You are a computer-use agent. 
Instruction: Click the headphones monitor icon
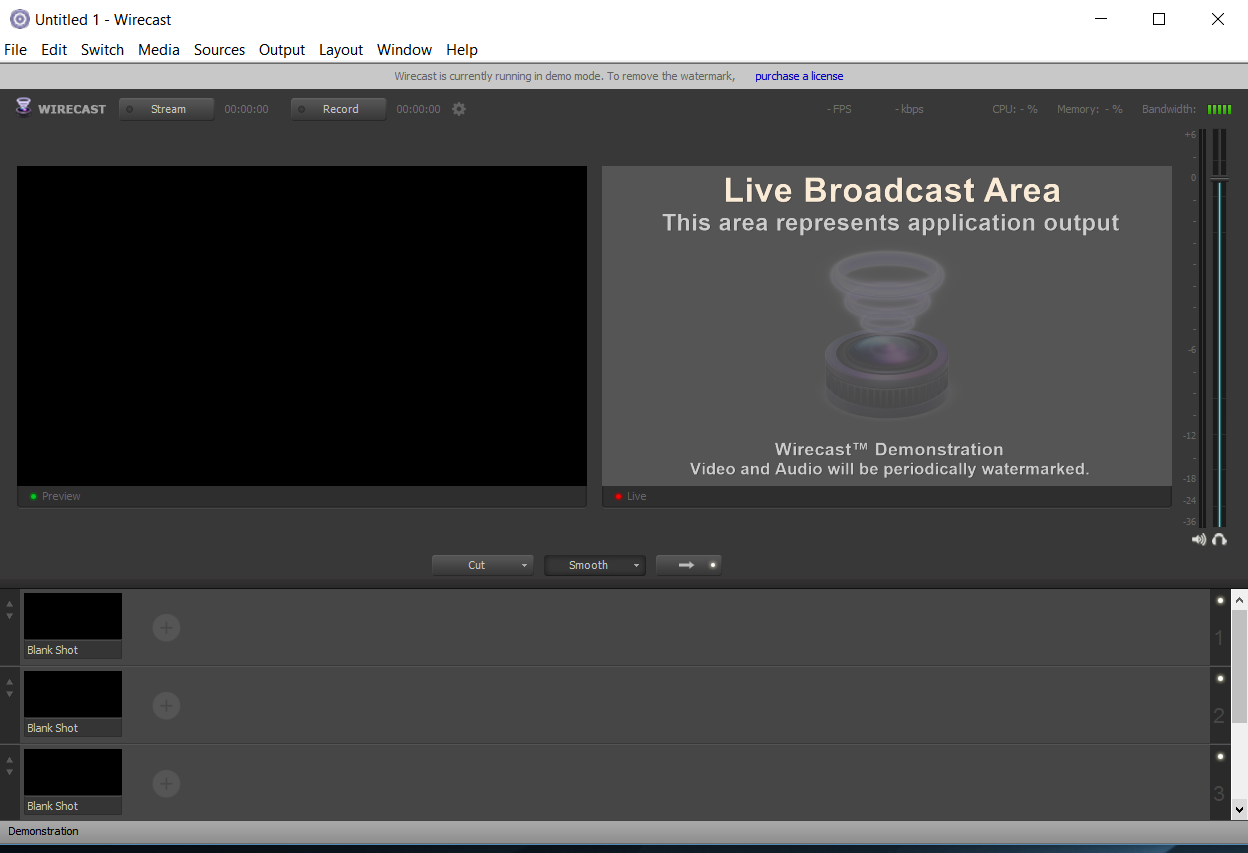(1219, 539)
